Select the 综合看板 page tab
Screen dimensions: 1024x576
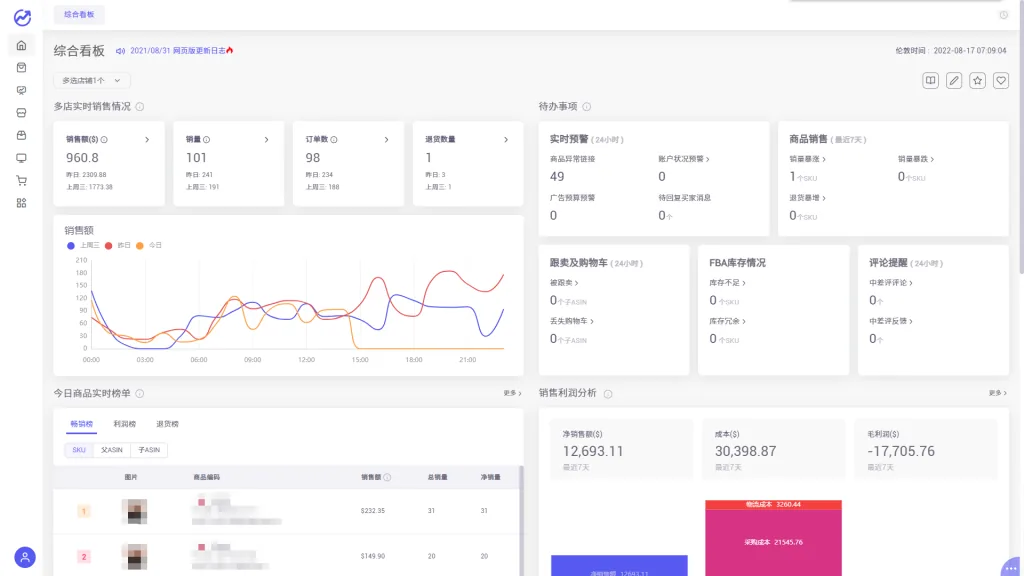79,14
